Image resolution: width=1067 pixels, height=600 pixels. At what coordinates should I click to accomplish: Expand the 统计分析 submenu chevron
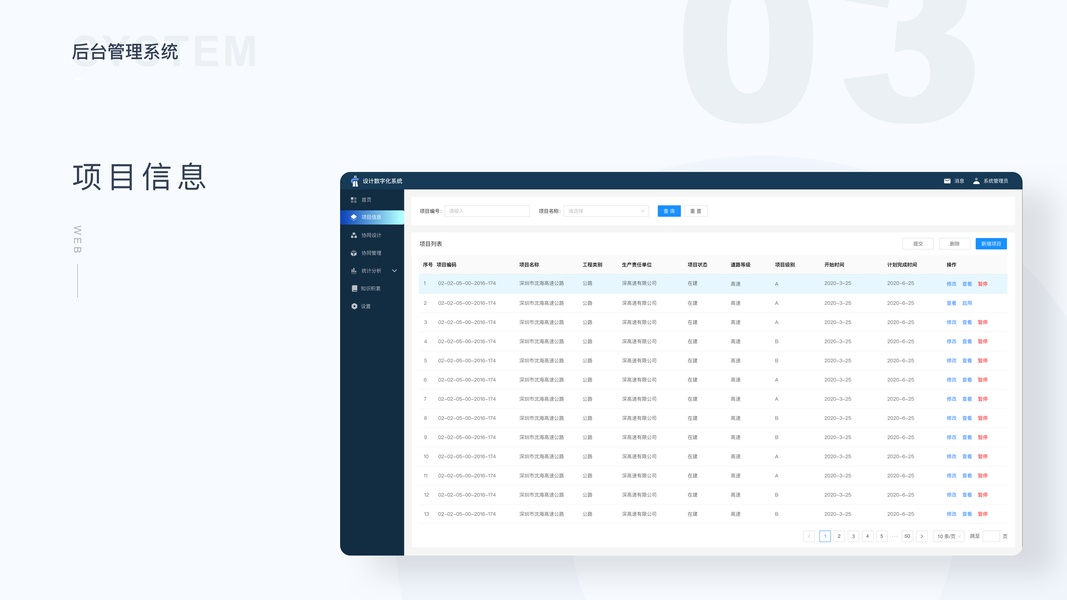coord(394,271)
